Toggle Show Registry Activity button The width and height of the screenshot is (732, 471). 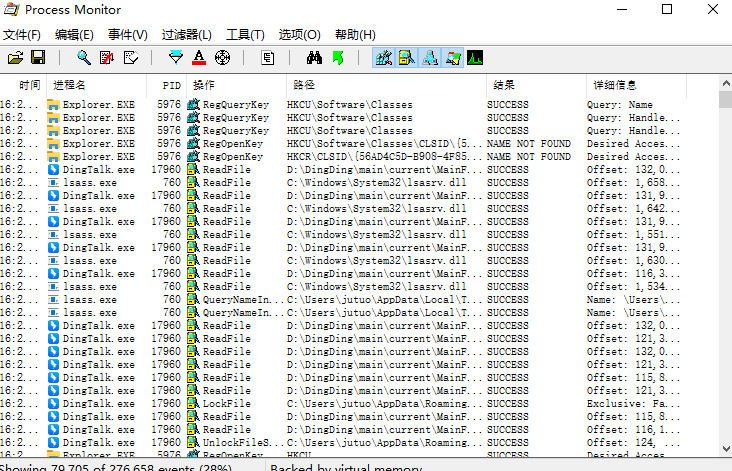pos(384,58)
